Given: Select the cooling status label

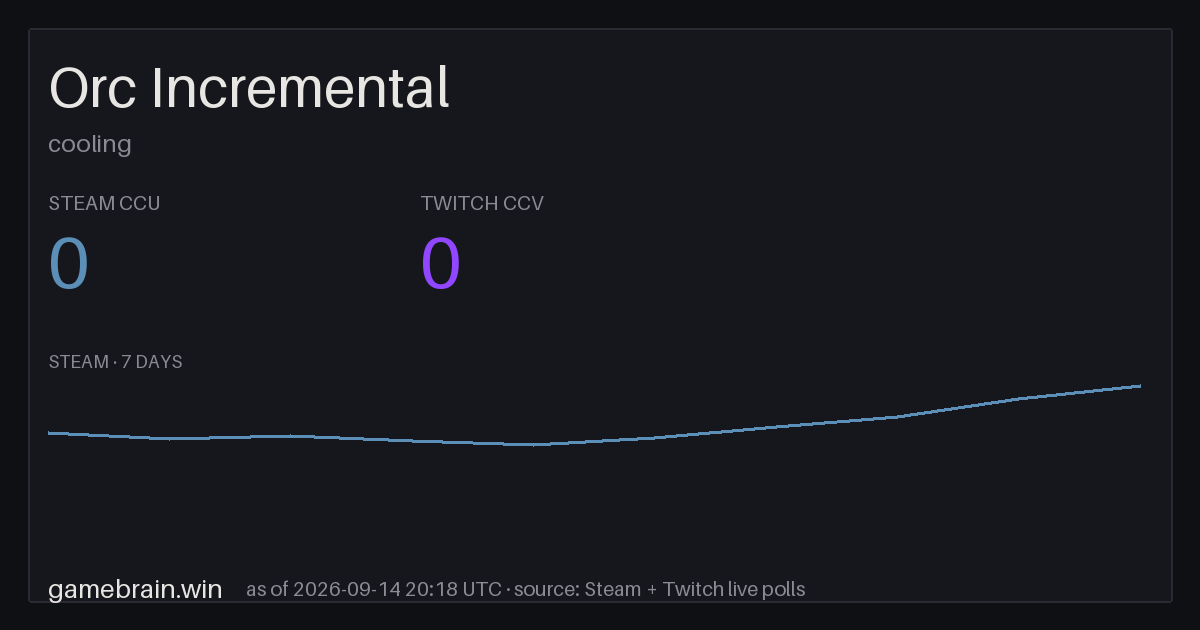Looking at the screenshot, I should pyautogui.click(x=90, y=144).
